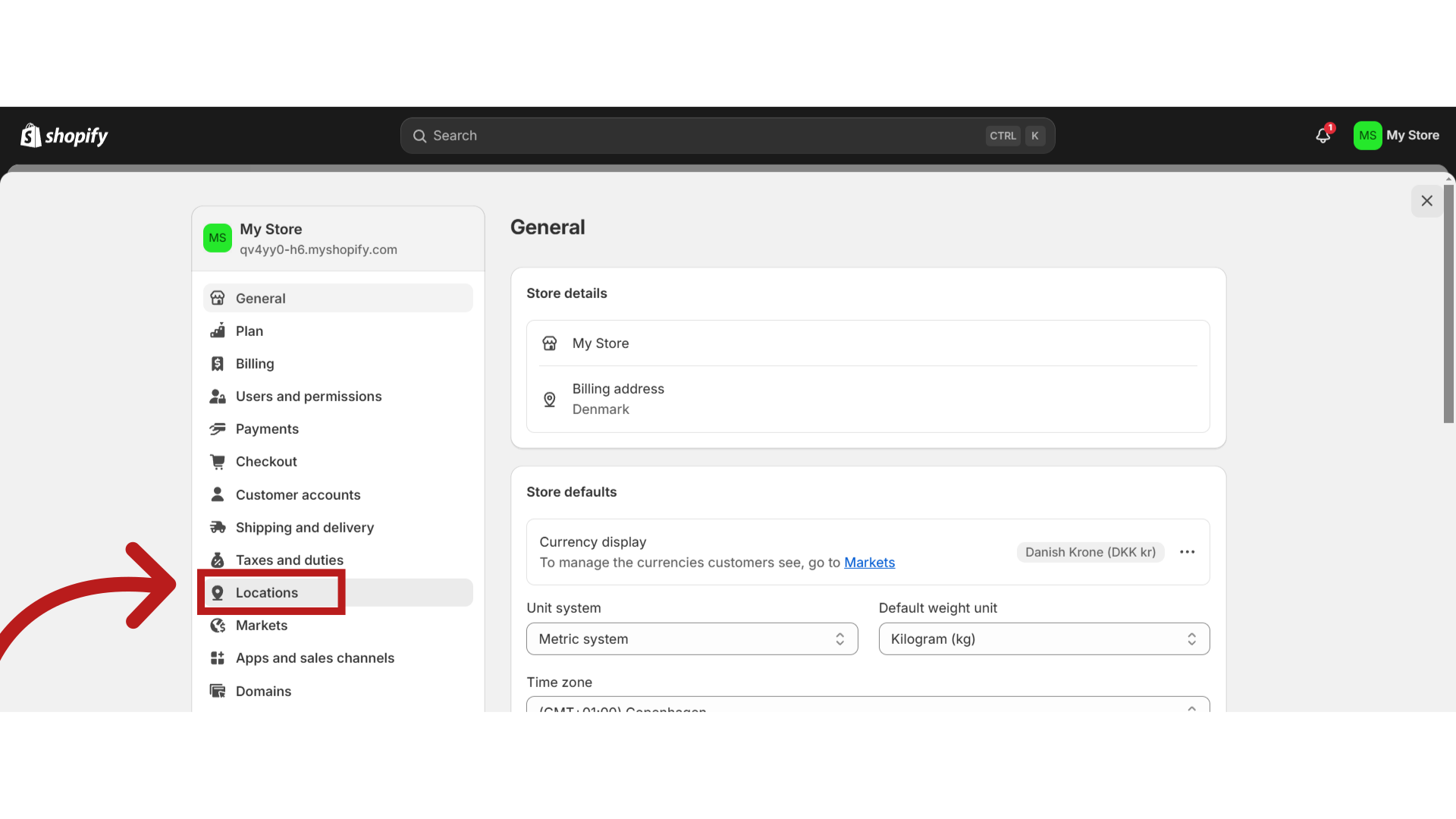
Task: Close the settings panel
Action: point(1427,201)
